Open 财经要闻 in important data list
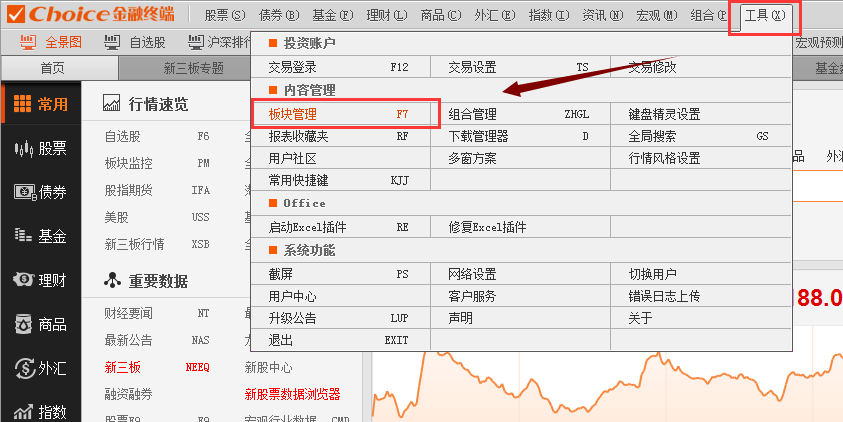This screenshot has height=422, width=843. point(128,313)
